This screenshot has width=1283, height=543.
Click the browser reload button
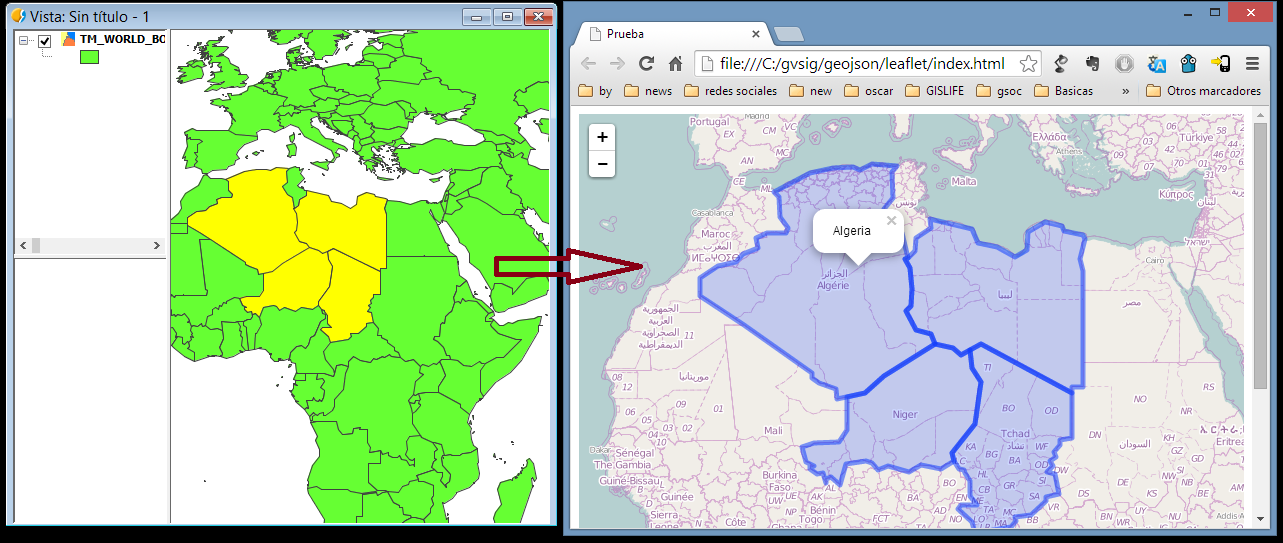(647, 64)
